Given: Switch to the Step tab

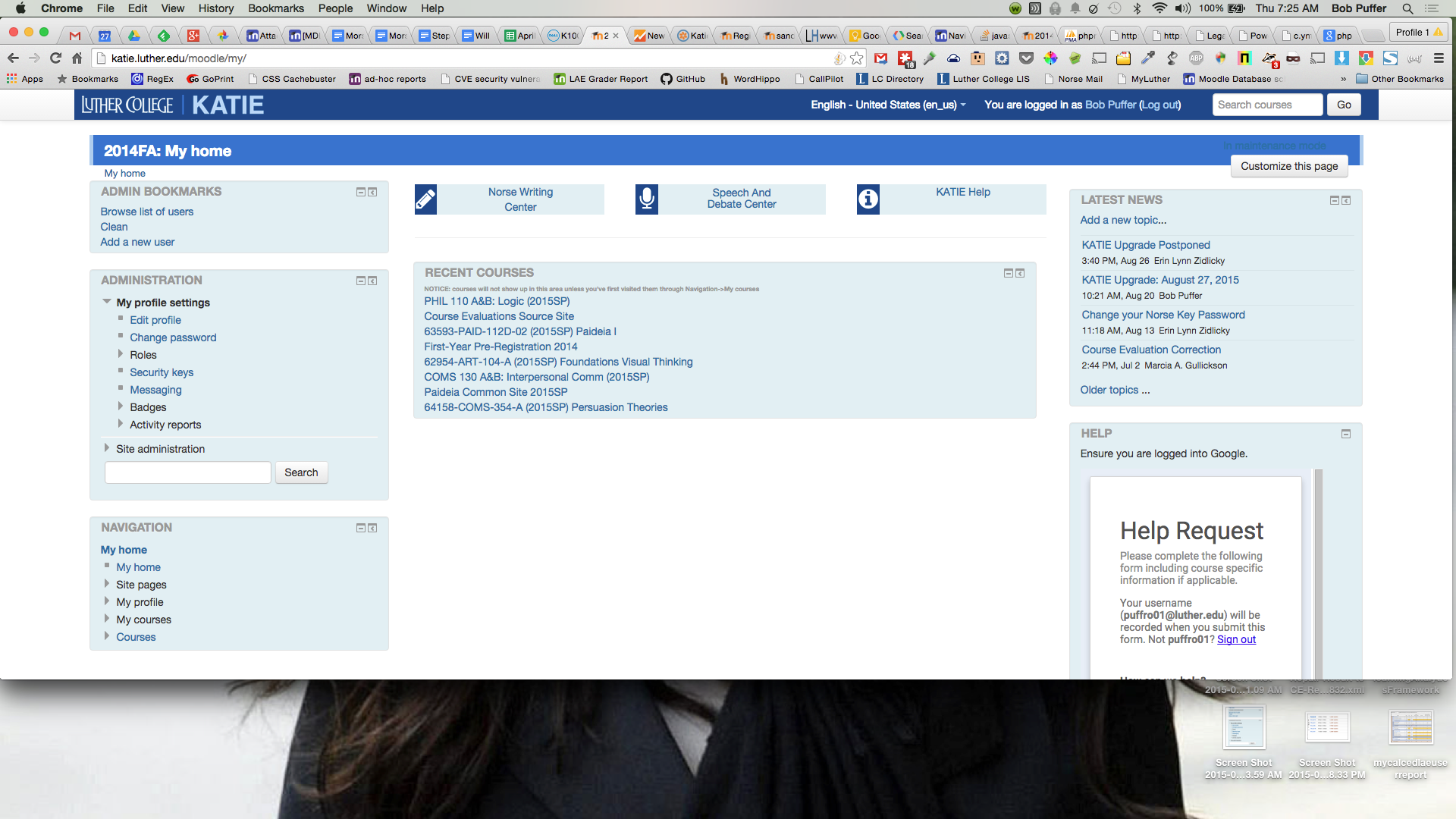Looking at the screenshot, I should [435, 36].
